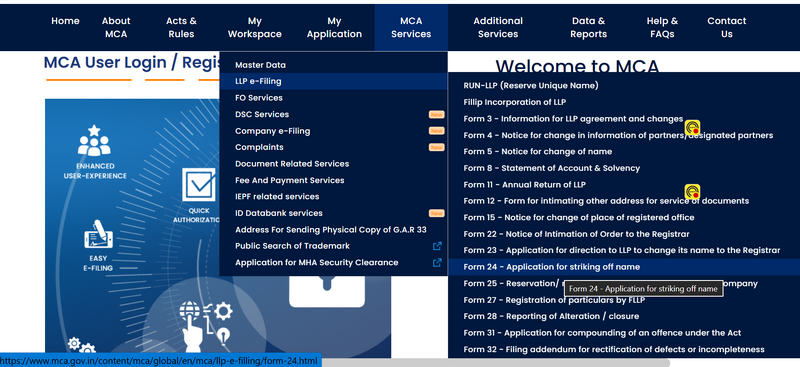800x367 pixels.
Task: Open the My Workspace menu
Action: tap(255, 28)
